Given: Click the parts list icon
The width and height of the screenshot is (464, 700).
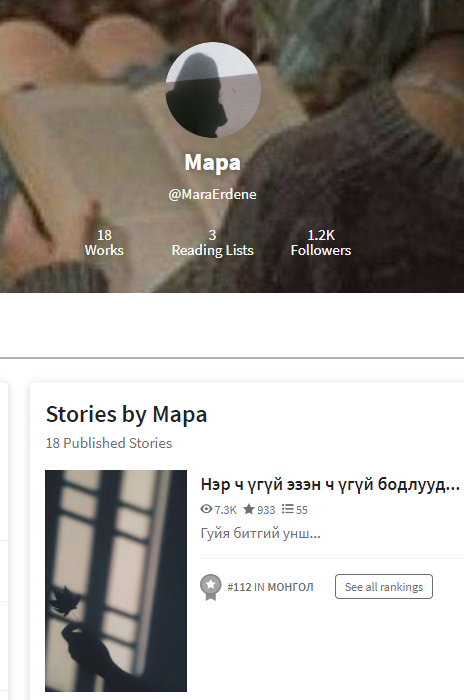Looking at the screenshot, I should (x=288, y=509).
